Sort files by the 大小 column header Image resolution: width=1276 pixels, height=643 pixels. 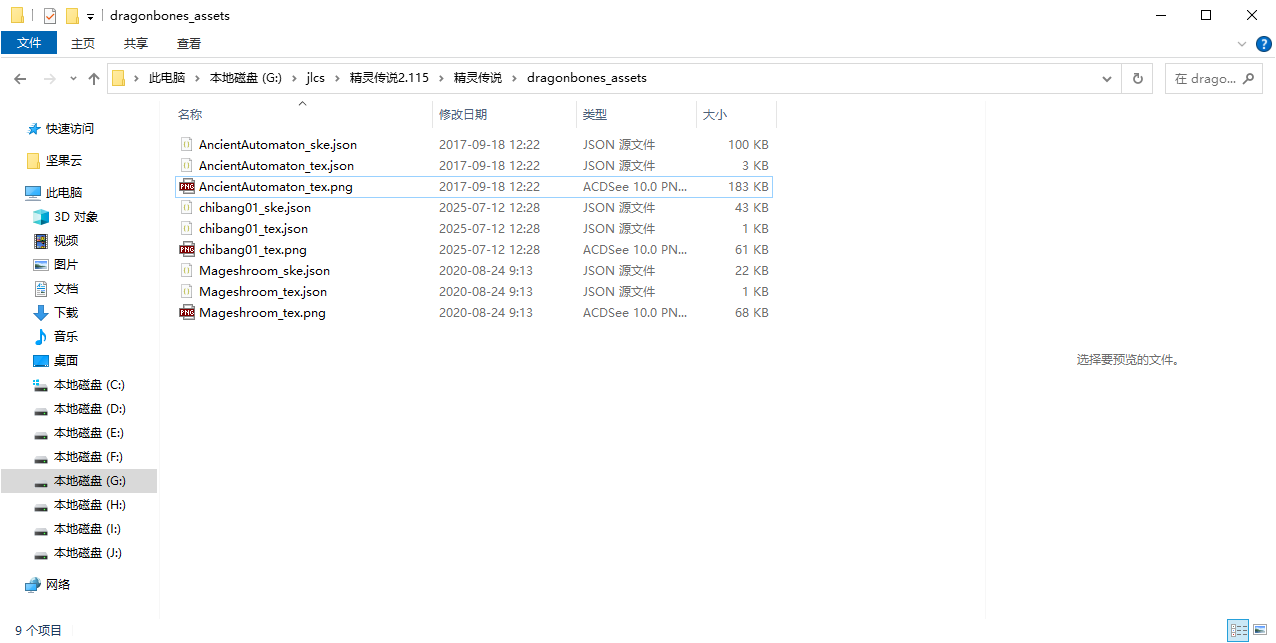[x=736, y=115]
